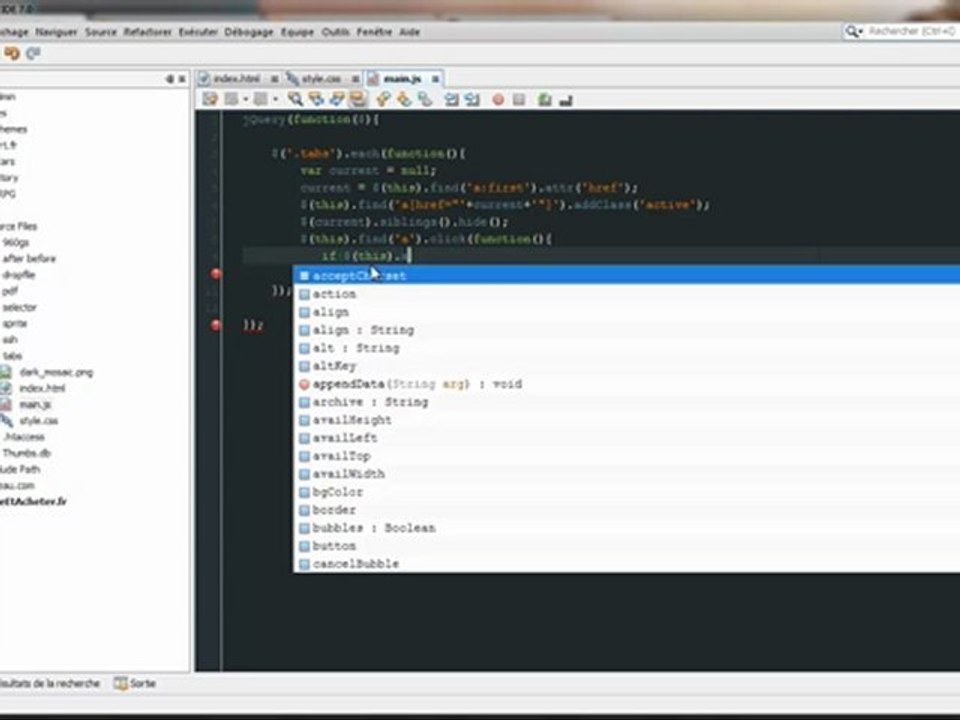Select acceptCharset in autocomplete list
The width and height of the screenshot is (960, 720).
click(x=627, y=276)
